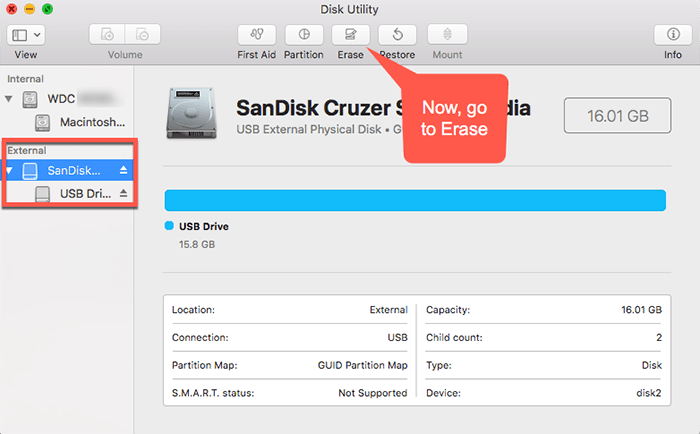Click the GUID Partition Map value
This screenshot has width=700, height=434.
(x=362, y=365)
